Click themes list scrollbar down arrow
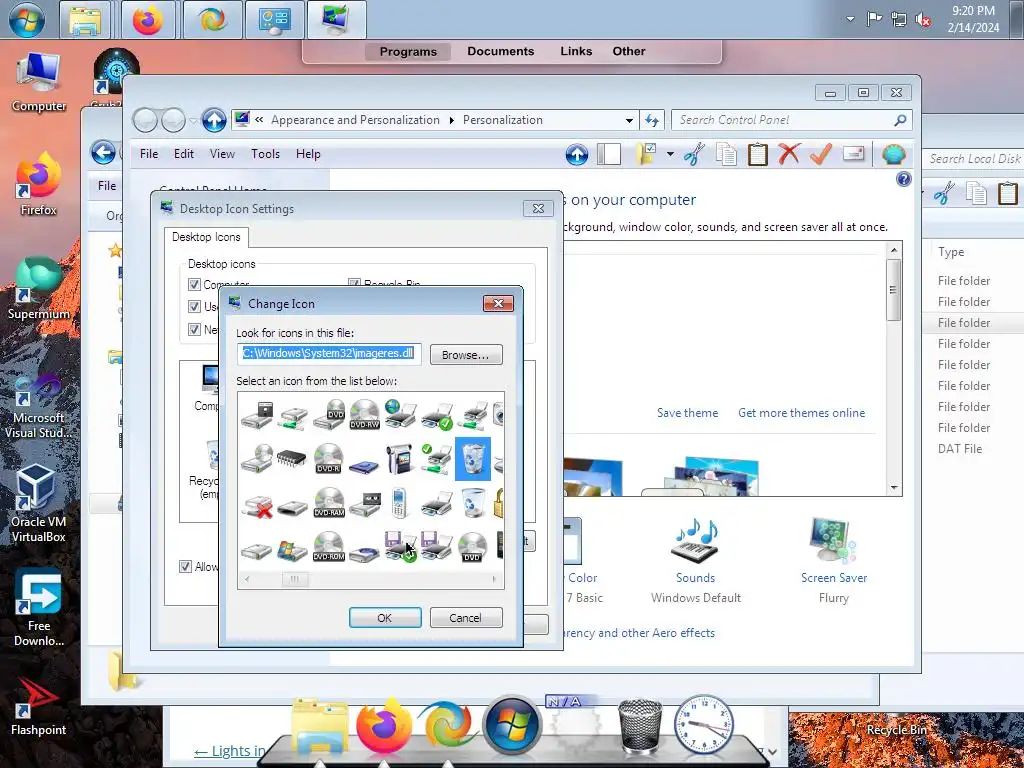The image size is (1024, 768). click(893, 488)
